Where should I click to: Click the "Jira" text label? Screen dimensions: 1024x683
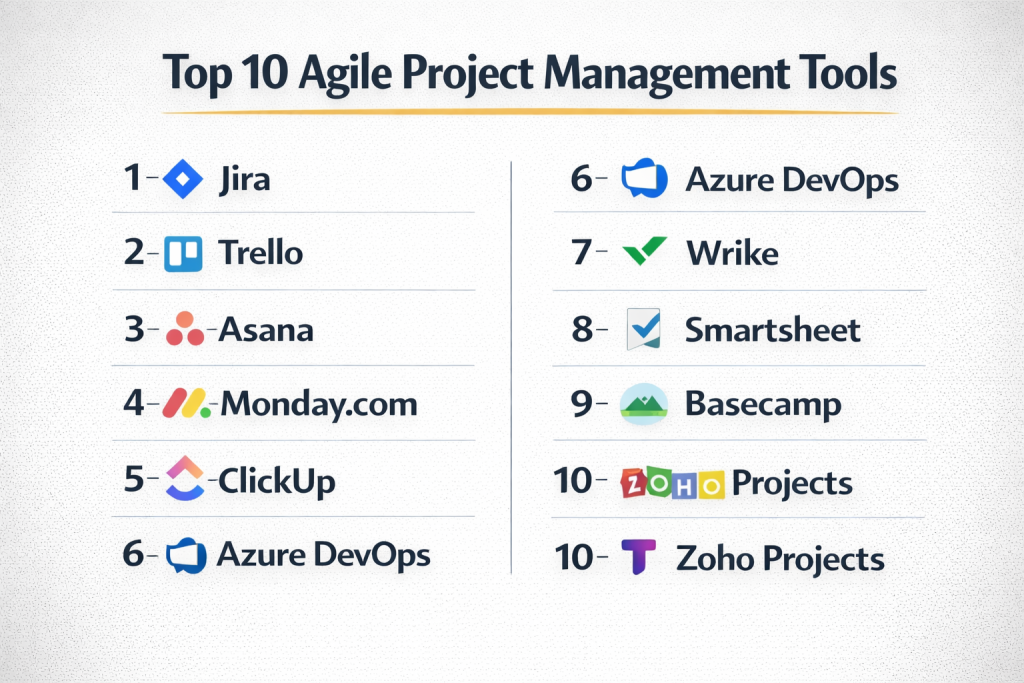tap(245, 181)
